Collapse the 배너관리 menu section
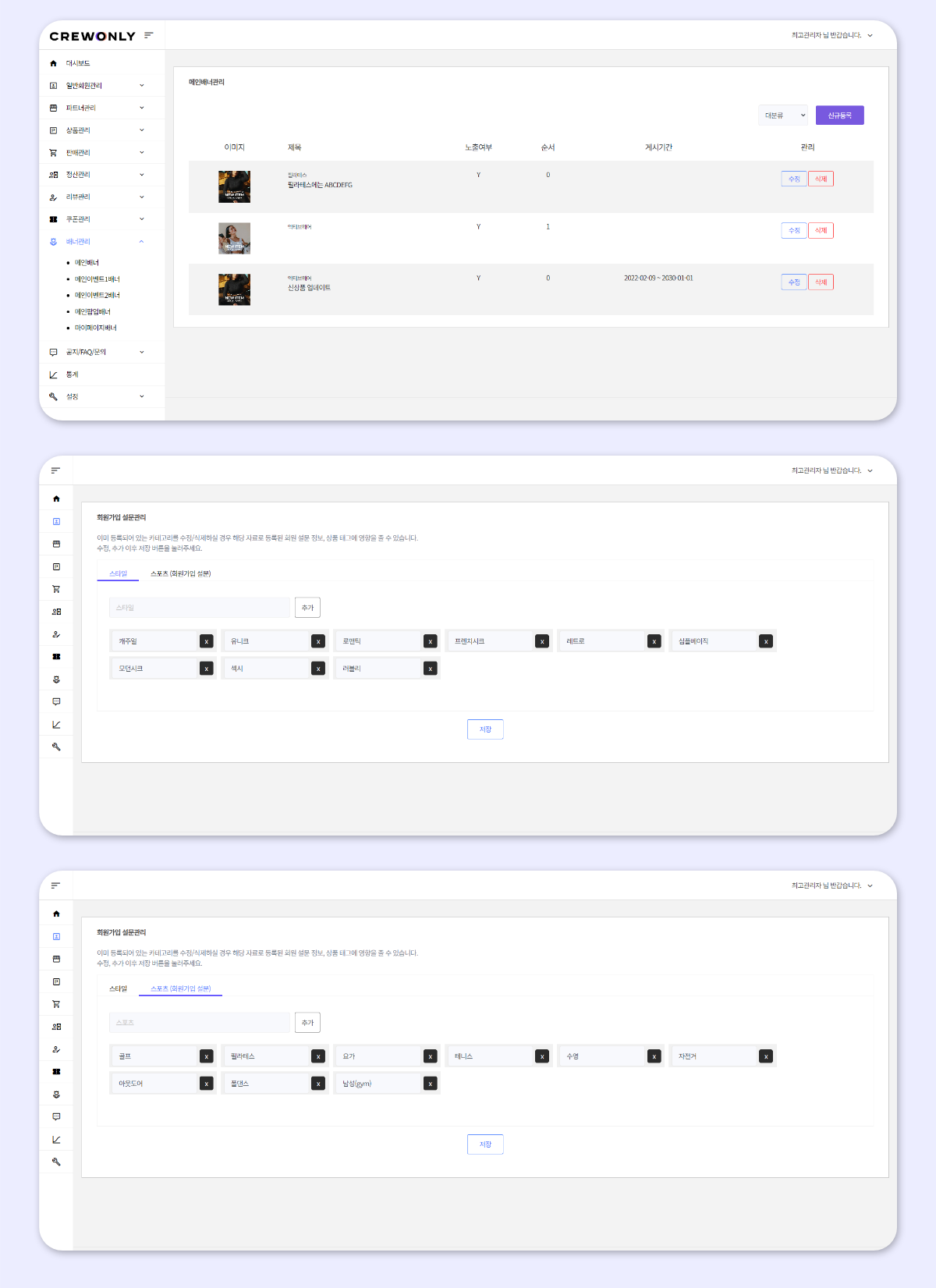Viewport: 936px width, 1288px height. click(141, 242)
